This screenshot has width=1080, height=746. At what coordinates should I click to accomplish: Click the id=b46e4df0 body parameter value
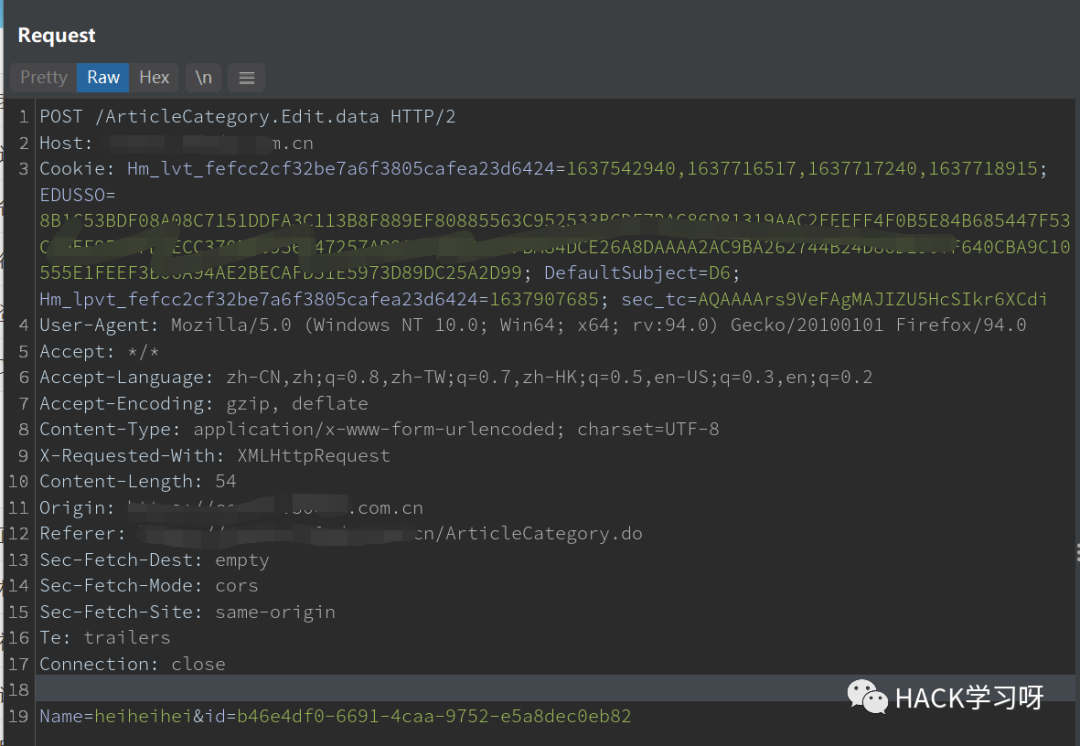point(434,716)
